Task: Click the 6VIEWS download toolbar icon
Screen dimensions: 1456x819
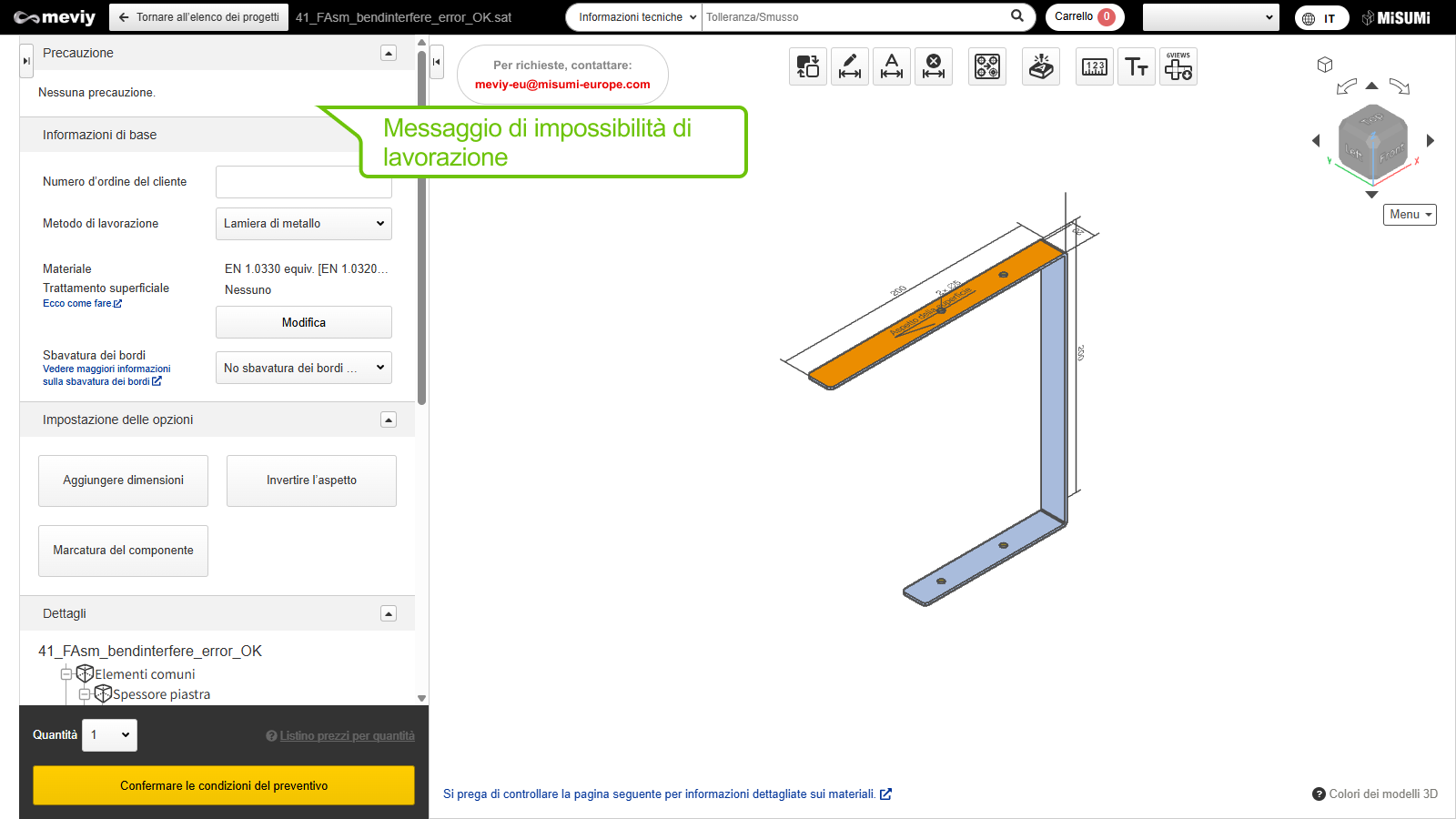Action: tap(1178, 66)
